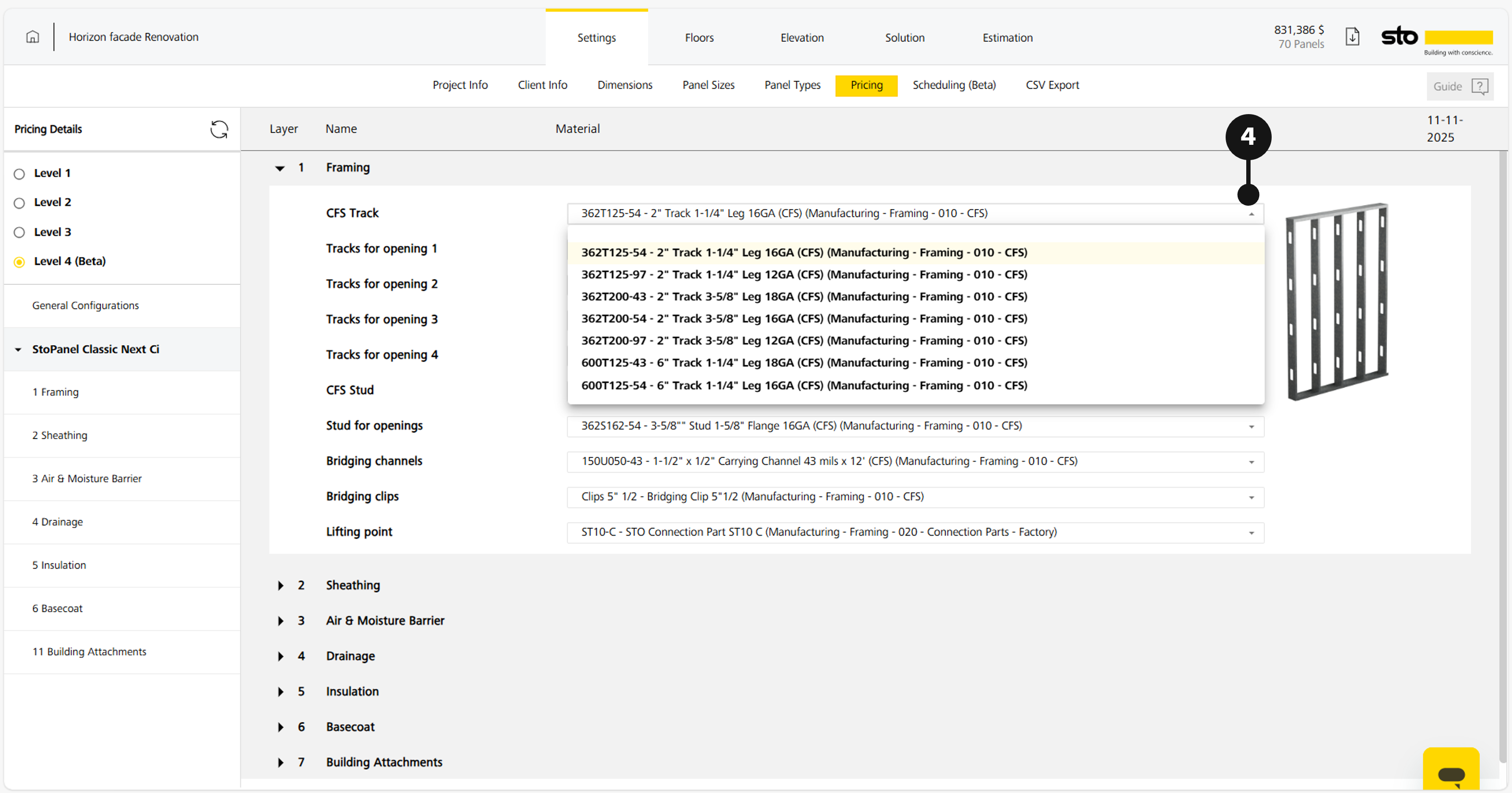Image resolution: width=1512 pixels, height=793 pixels.
Task: Go to 1 Framing in the sidebar
Action: 122,392
